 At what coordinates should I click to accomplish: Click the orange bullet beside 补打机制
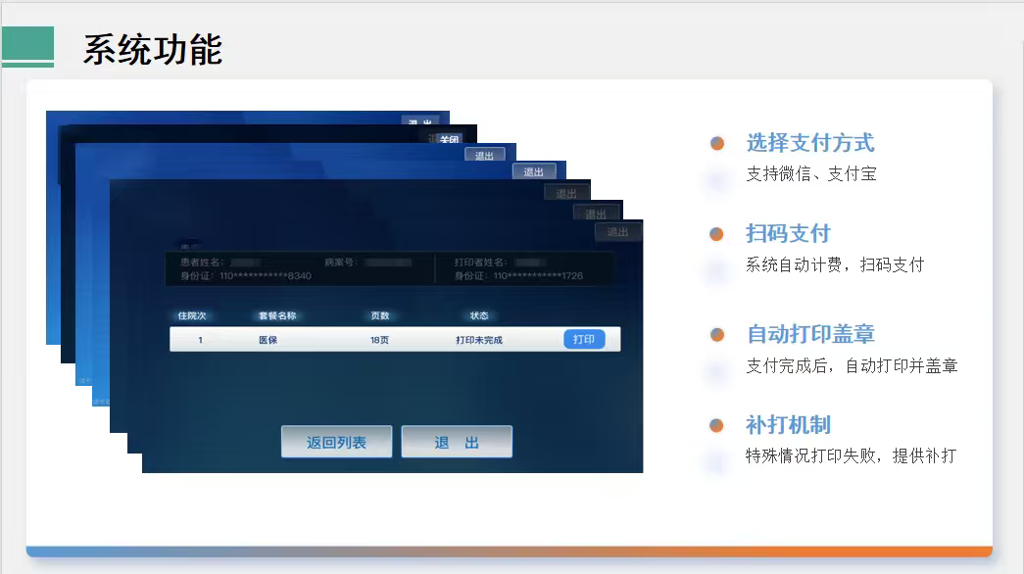[x=717, y=425]
